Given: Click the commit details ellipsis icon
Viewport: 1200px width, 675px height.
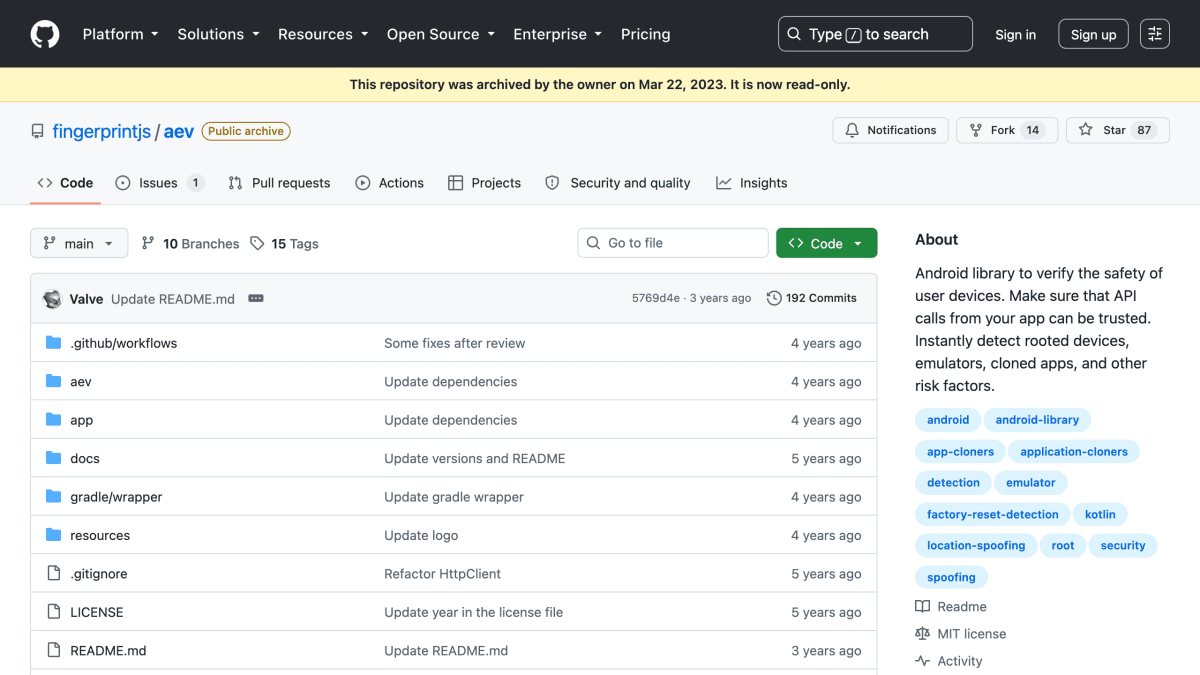Looking at the screenshot, I should pos(256,298).
